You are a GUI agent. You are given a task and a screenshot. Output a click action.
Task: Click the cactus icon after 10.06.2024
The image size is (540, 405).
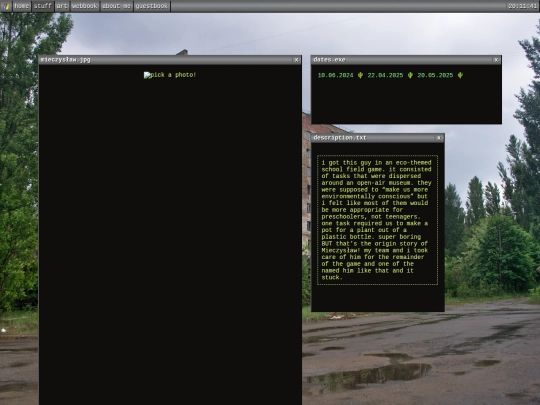tap(360, 75)
